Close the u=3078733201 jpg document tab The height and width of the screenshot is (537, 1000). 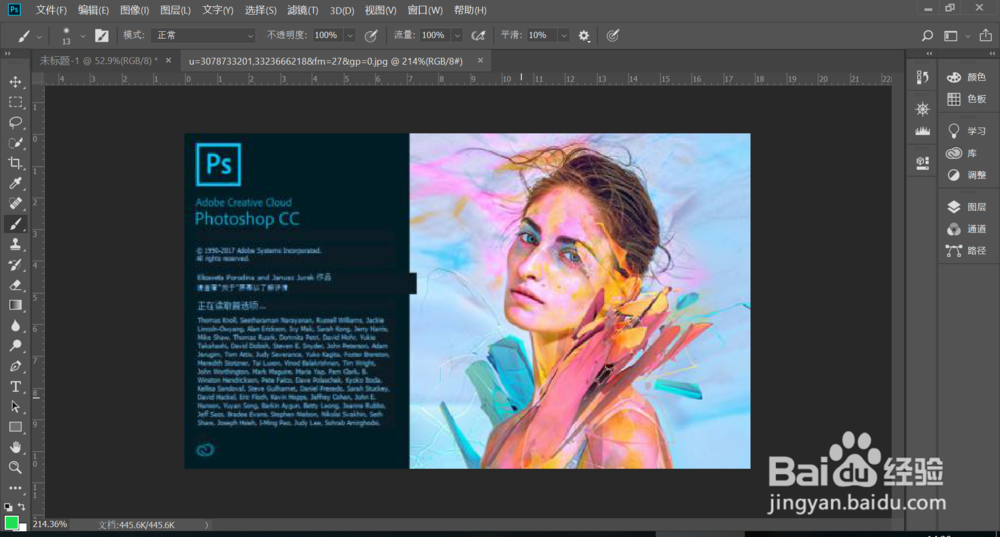tap(480, 61)
